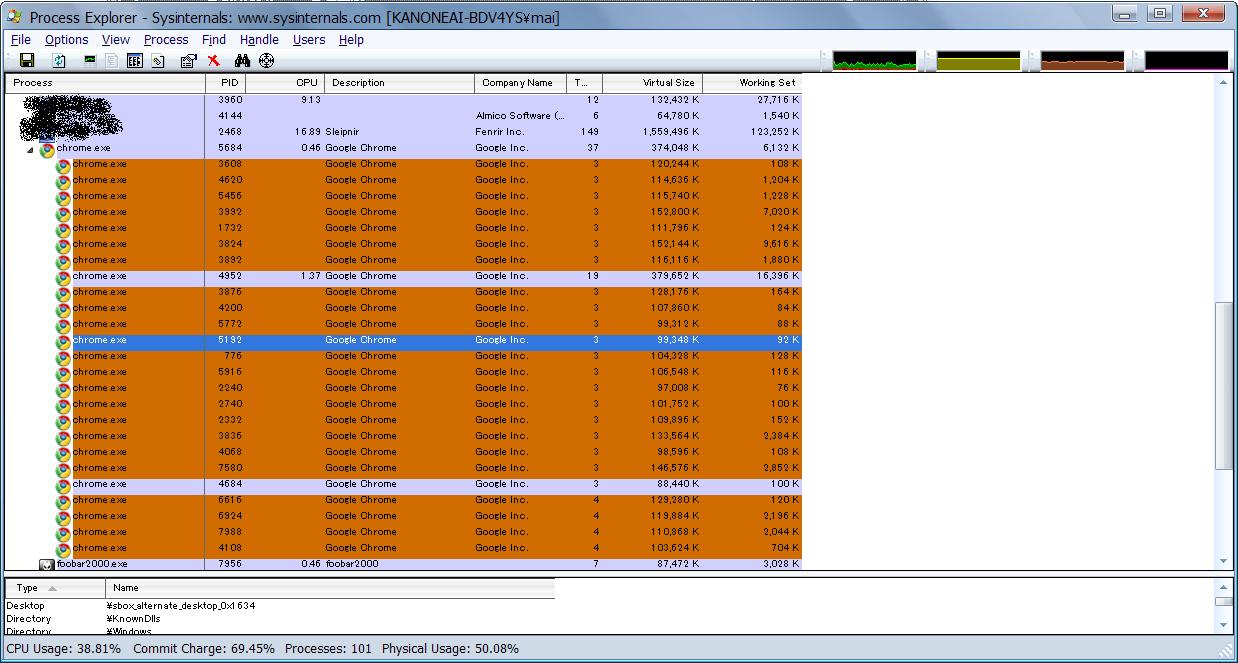The height and width of the screenshot is (663, 1238).
Task: Select the ¥sbox_alternate_desktop handle row
Action: click(280, 606)
